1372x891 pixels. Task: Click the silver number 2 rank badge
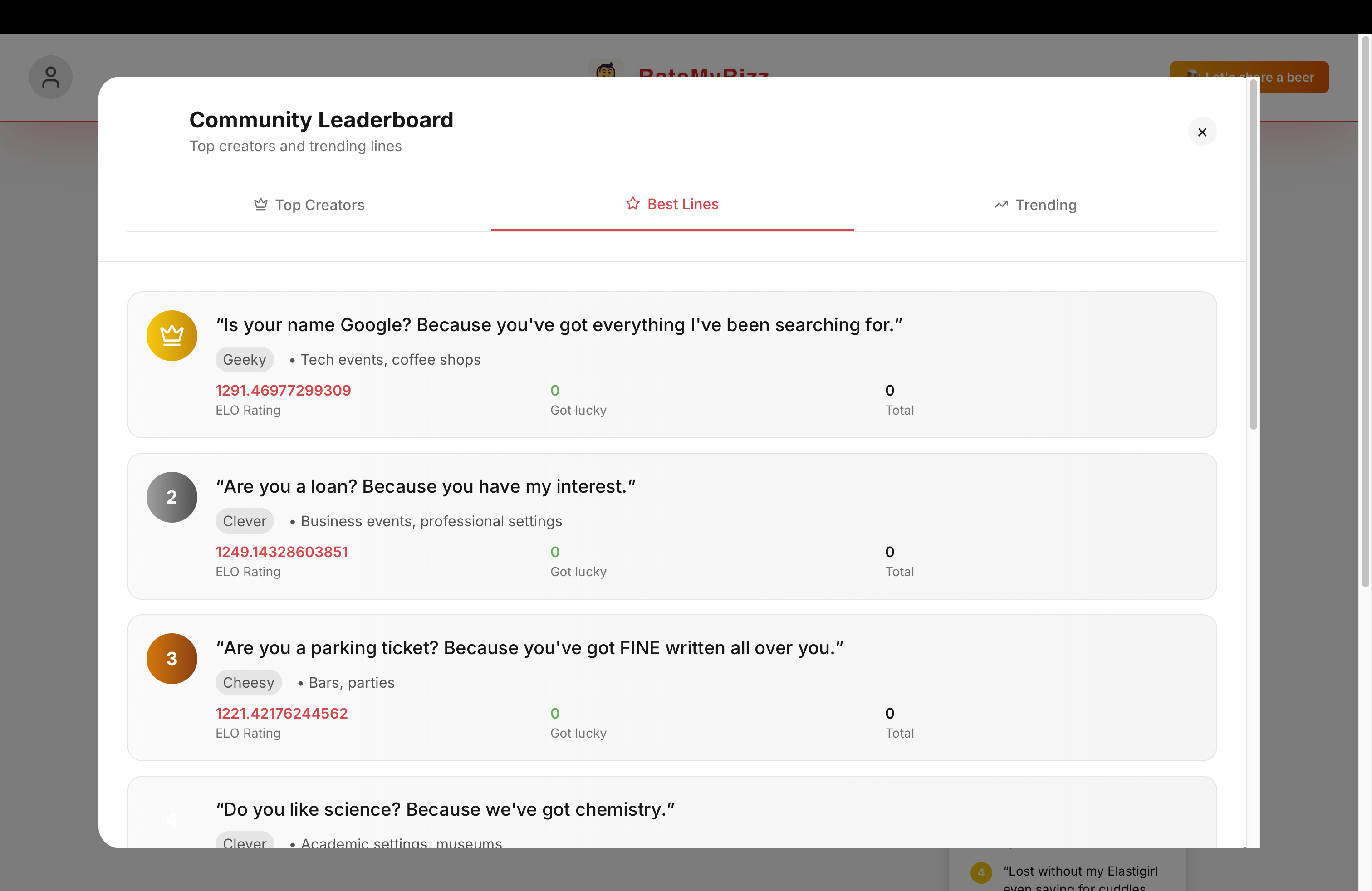[172, 497]
